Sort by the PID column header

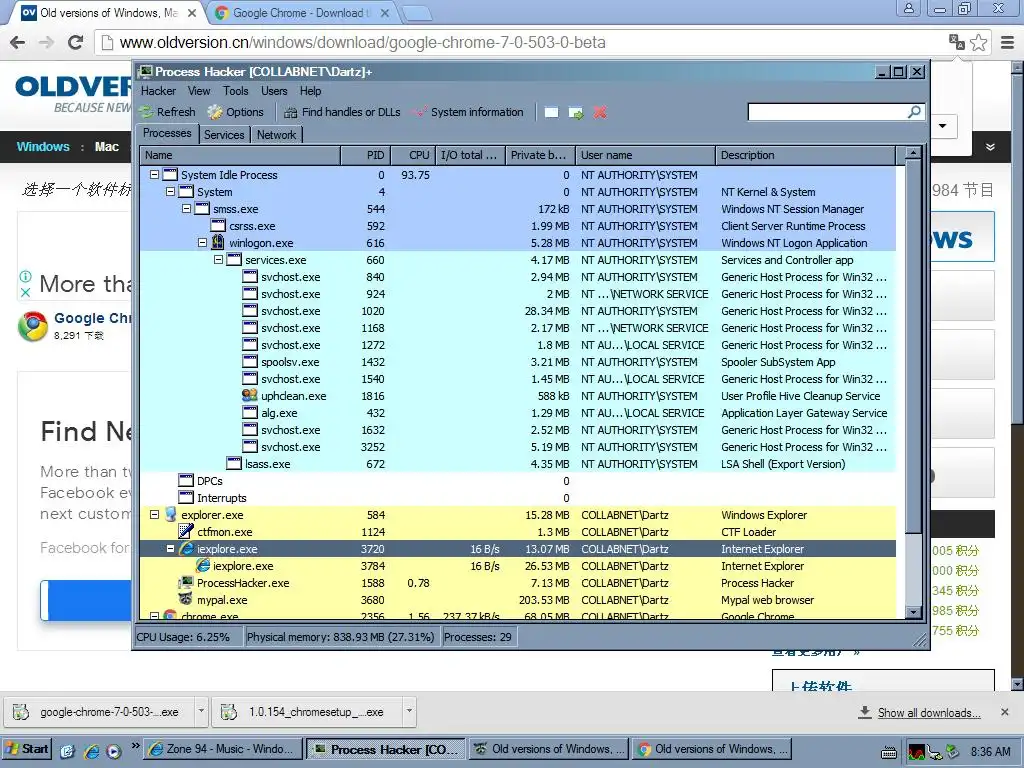(x=366, y=155)
